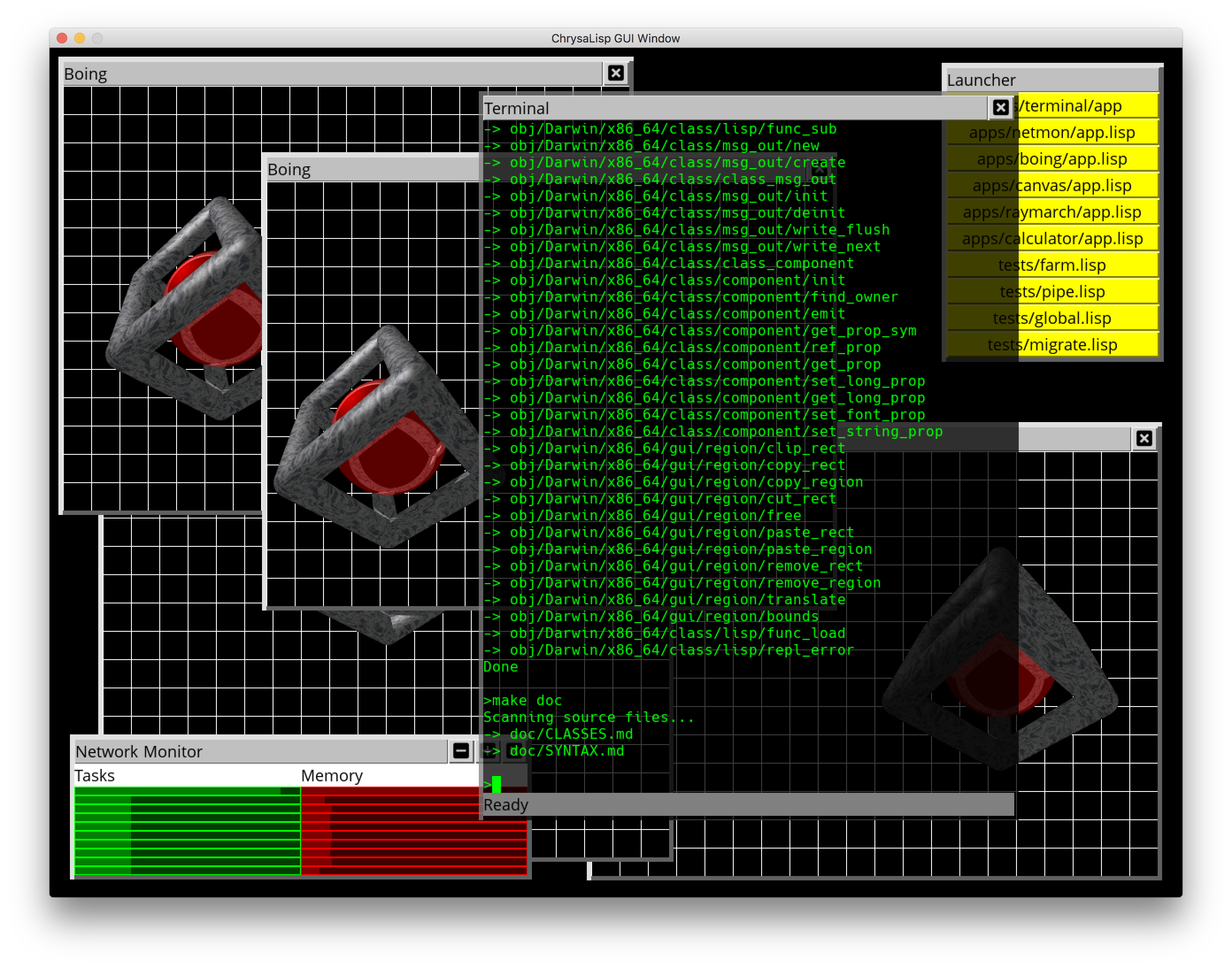Image resolution: width=1232 pixels, height=968 pixels.
Task: Click the macOS red close traffic light
Action: 62,38
